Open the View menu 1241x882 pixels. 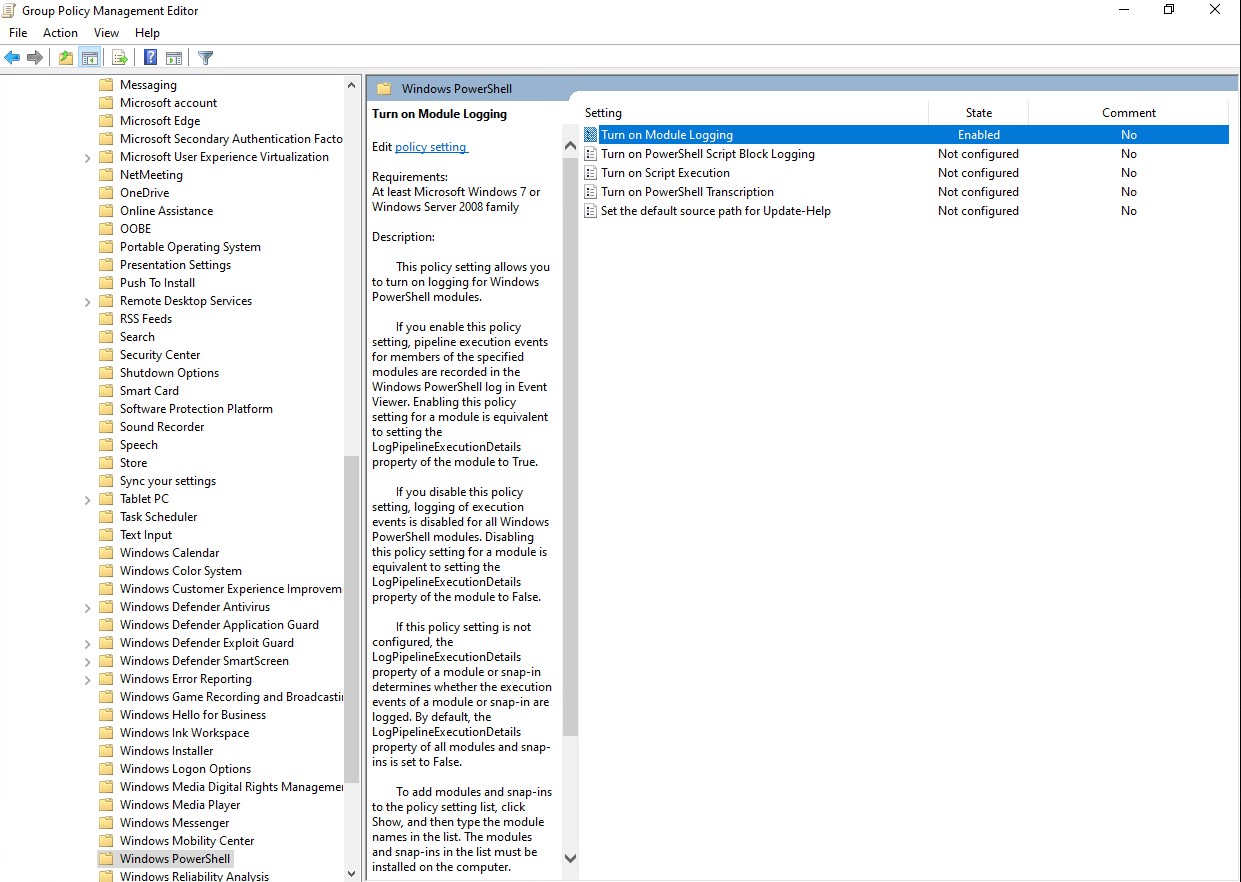tap(106, 33)
